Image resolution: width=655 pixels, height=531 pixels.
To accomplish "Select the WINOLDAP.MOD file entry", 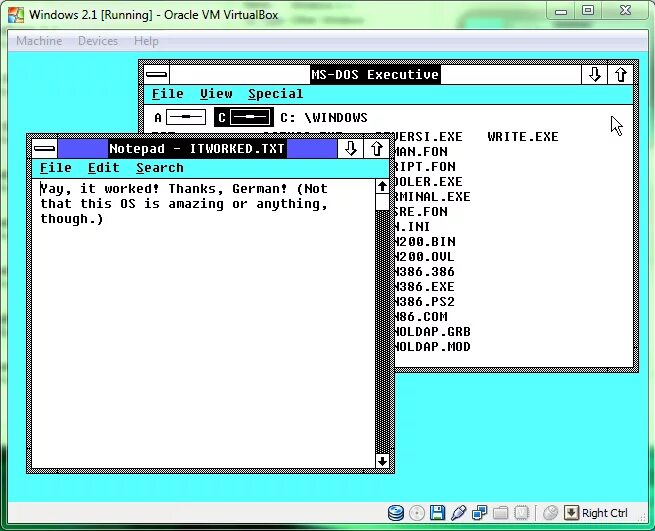I will click(x=432, y=347).
